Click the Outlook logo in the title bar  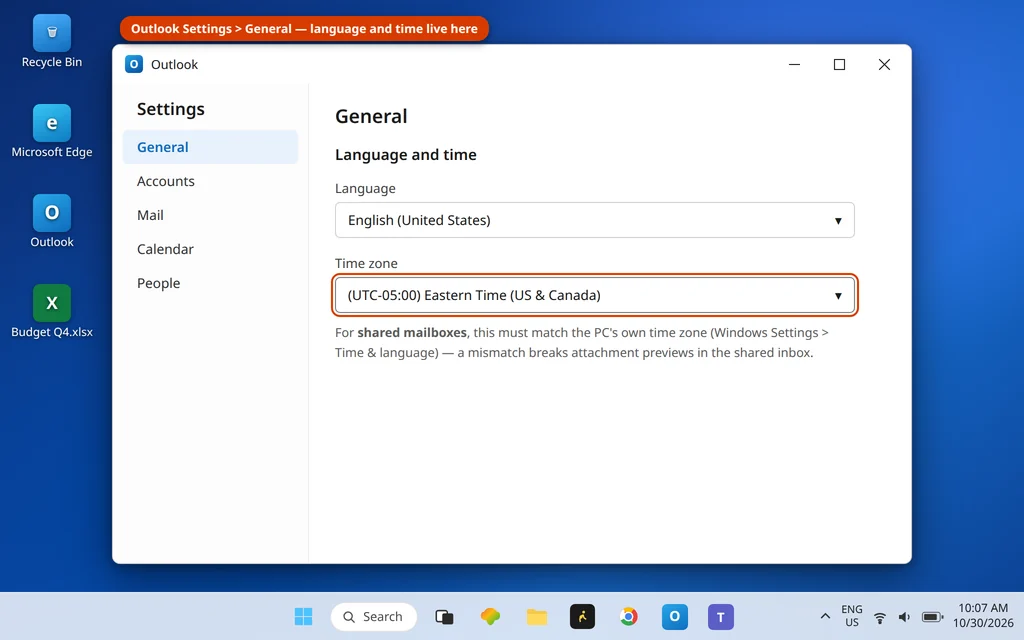click(x=134, y=64)
